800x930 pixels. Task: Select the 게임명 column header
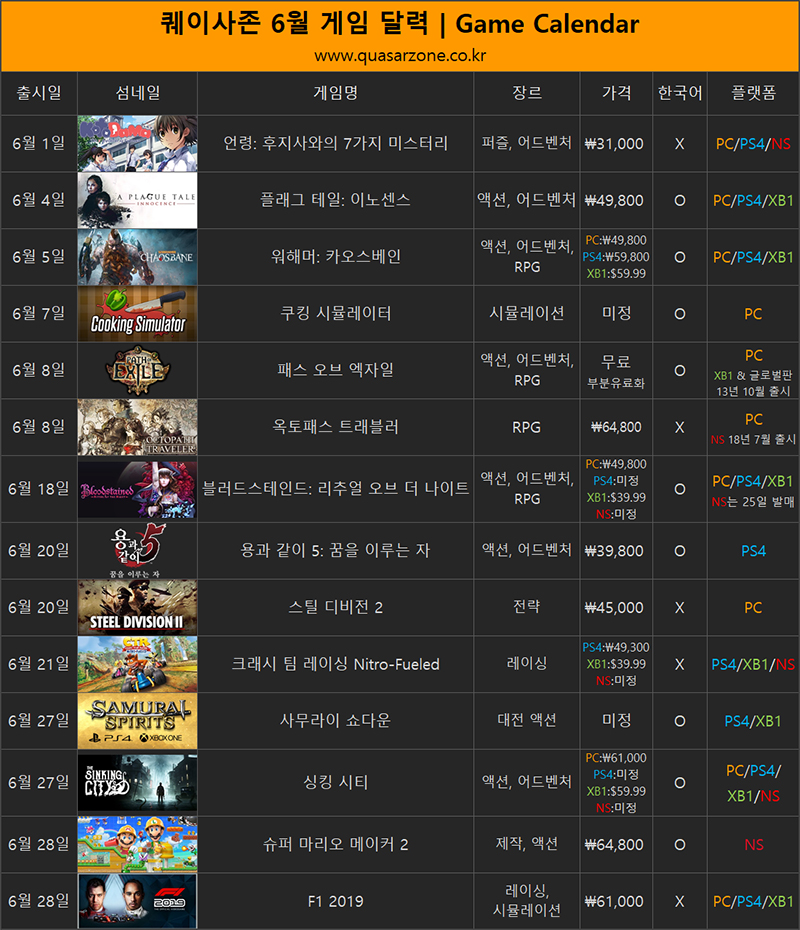click(x=336, y=93)
